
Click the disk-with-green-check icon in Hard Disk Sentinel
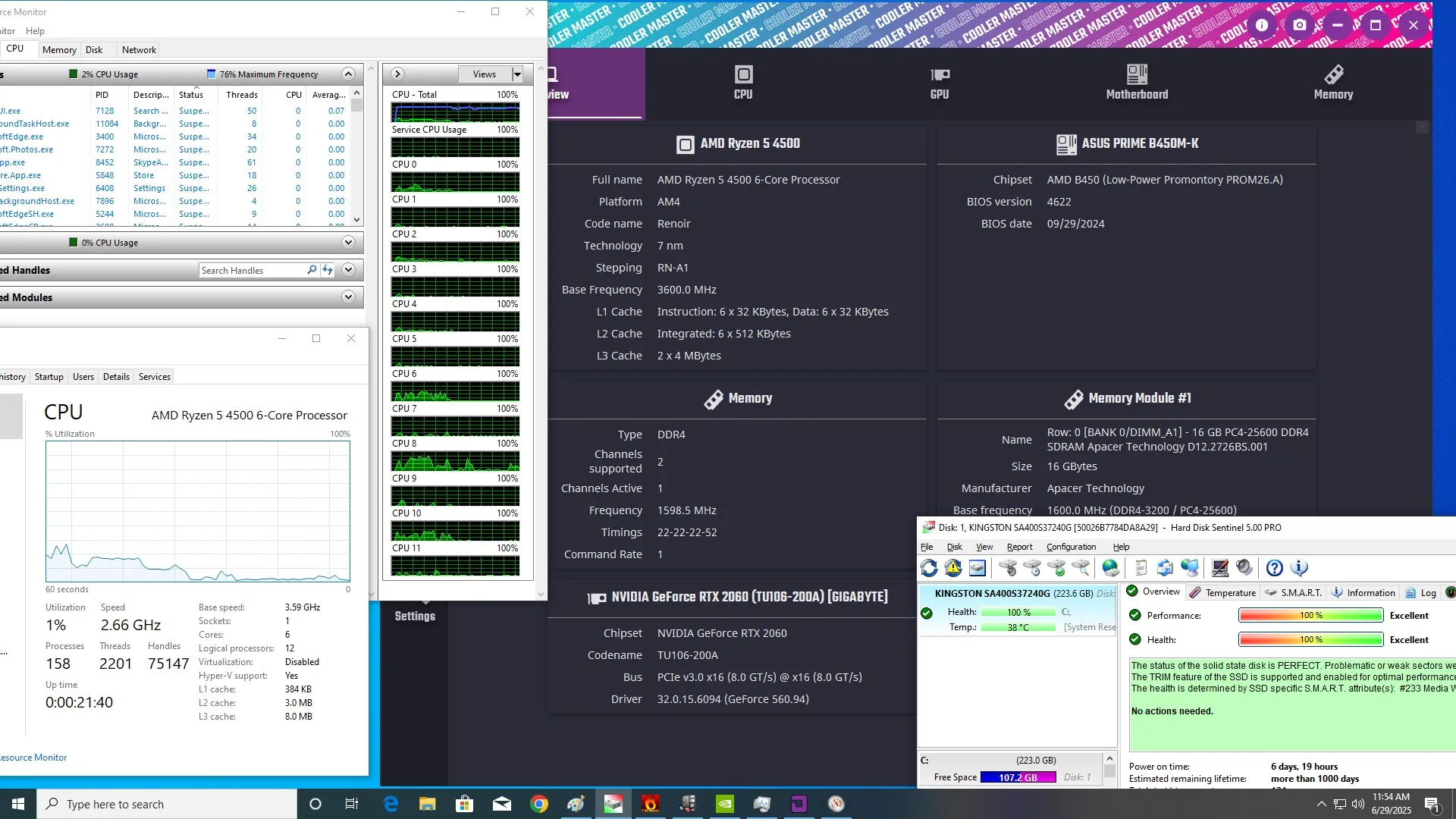tap(1056, 568)
